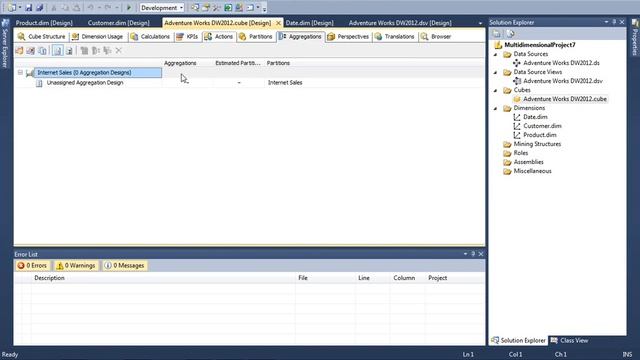The height and width of the screenshot is (360, 640).
Task: Open the Browser tab
Action: (436, 37)
